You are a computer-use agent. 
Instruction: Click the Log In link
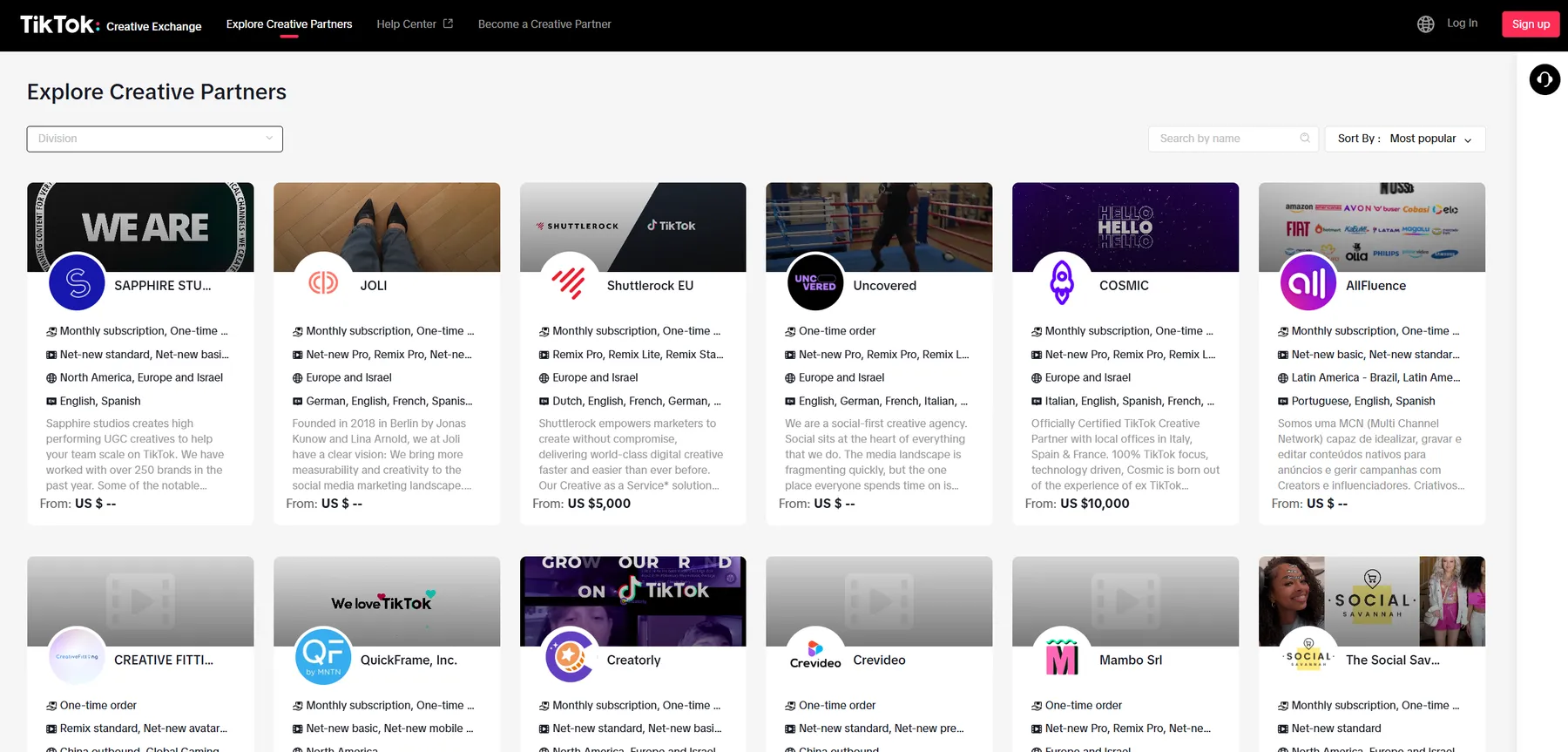click(x=1462, y=24)
